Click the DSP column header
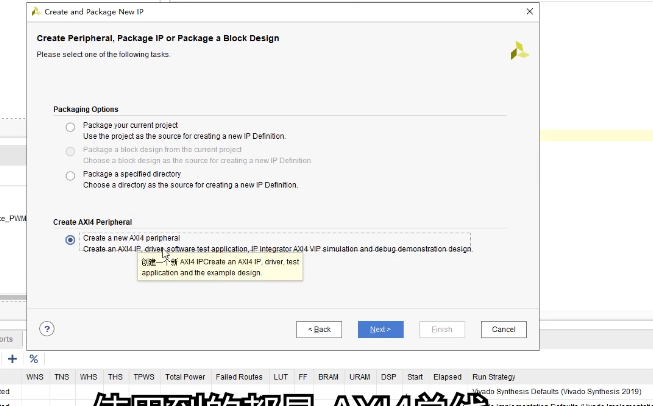This screenshot has width=653, height=406. click(x=389, y=377)
